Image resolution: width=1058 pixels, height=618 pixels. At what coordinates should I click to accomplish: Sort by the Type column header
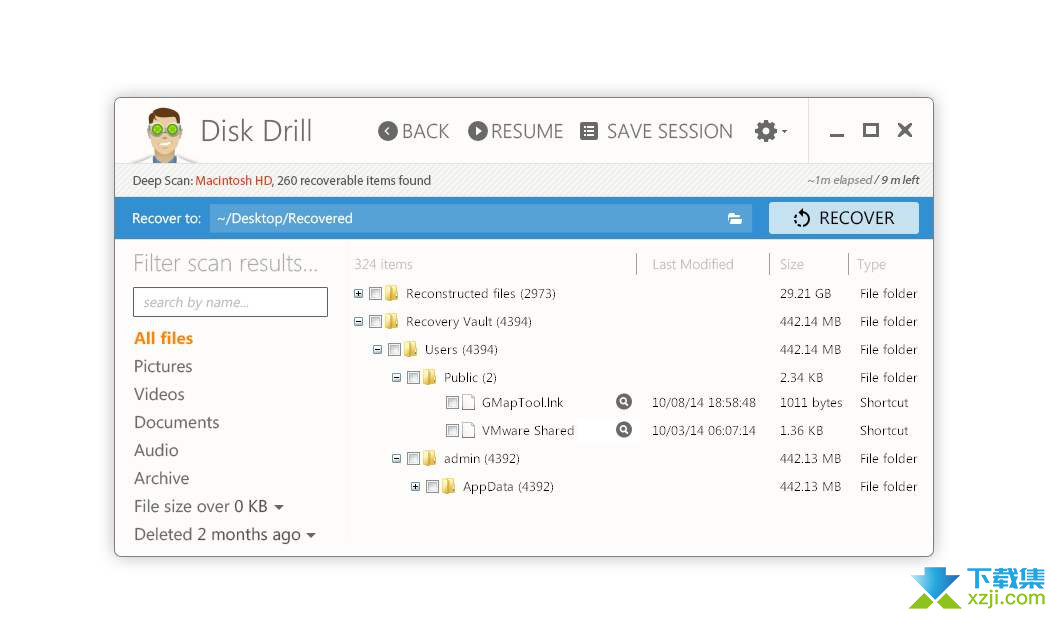pos(871,264)
